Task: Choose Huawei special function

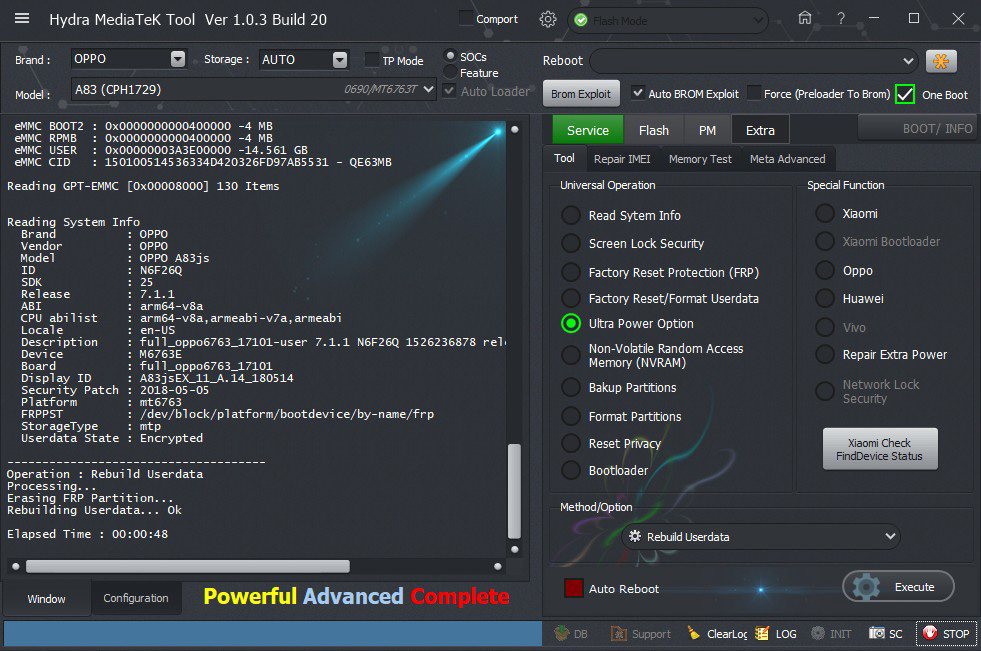Action: [x=825, y=298]
